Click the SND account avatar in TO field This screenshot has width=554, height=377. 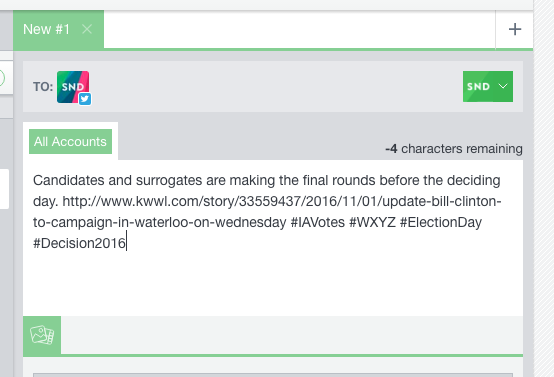(73, 87)
